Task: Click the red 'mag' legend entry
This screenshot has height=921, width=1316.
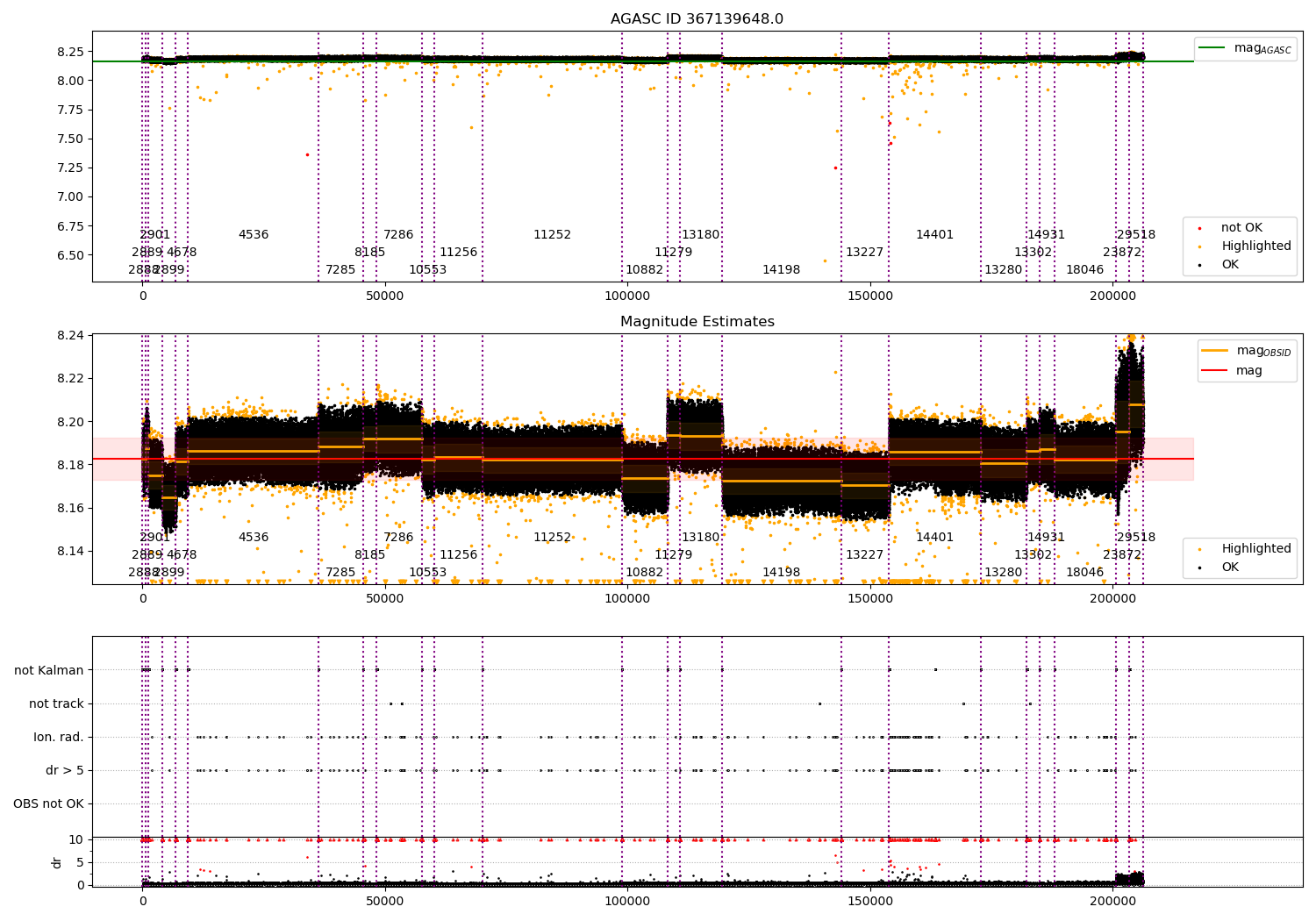Action: 1233,371
